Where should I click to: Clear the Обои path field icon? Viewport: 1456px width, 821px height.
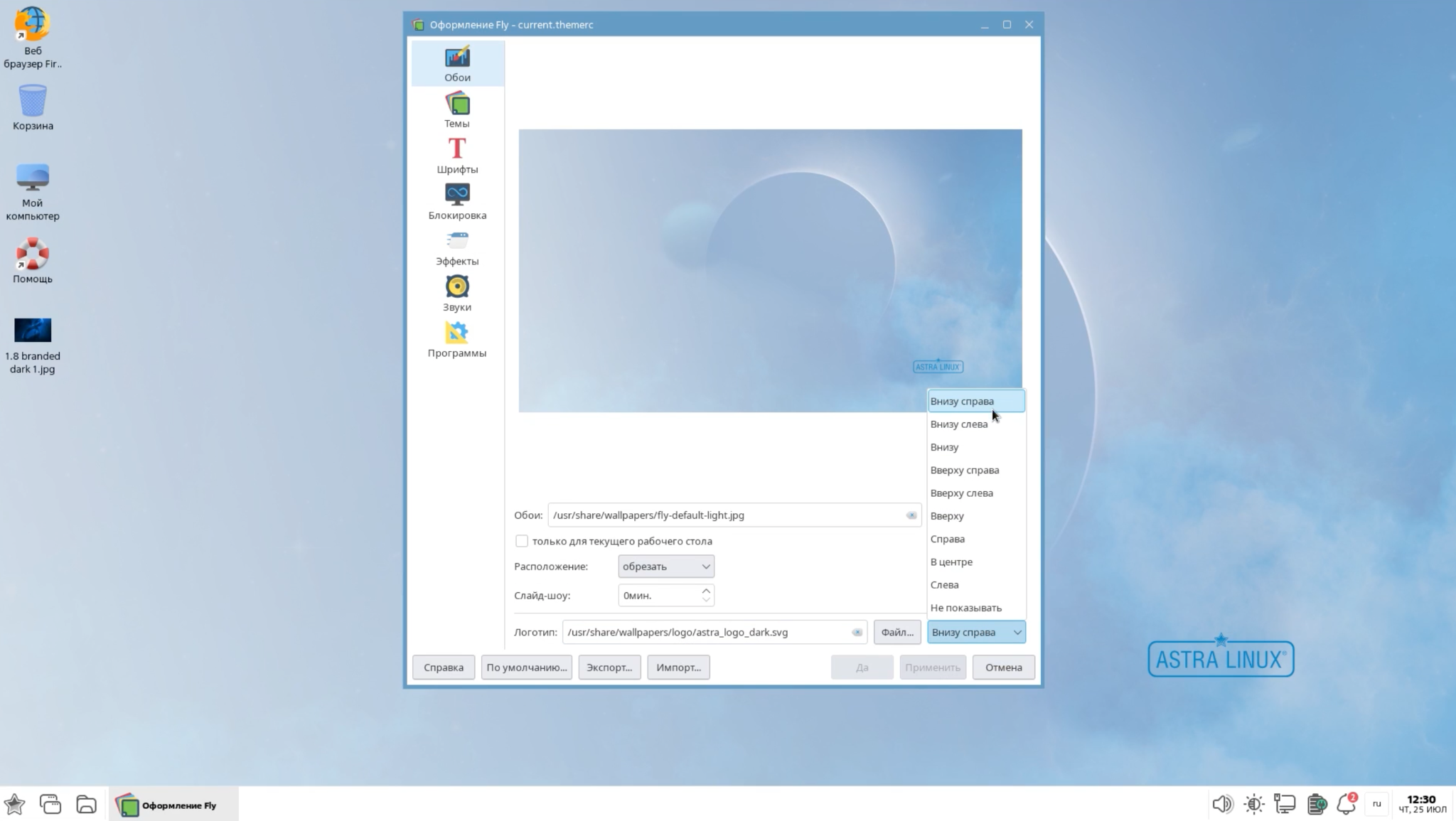point(911,515)
